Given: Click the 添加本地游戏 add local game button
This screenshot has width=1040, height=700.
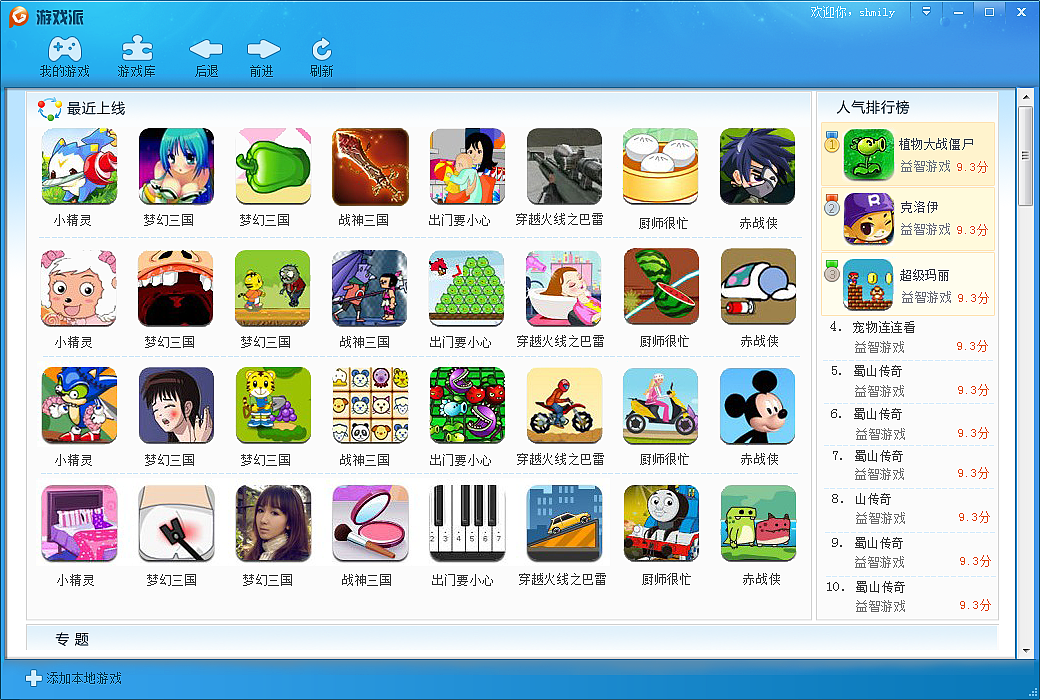Looking at the screenshot, I should [x=74, y=678].
